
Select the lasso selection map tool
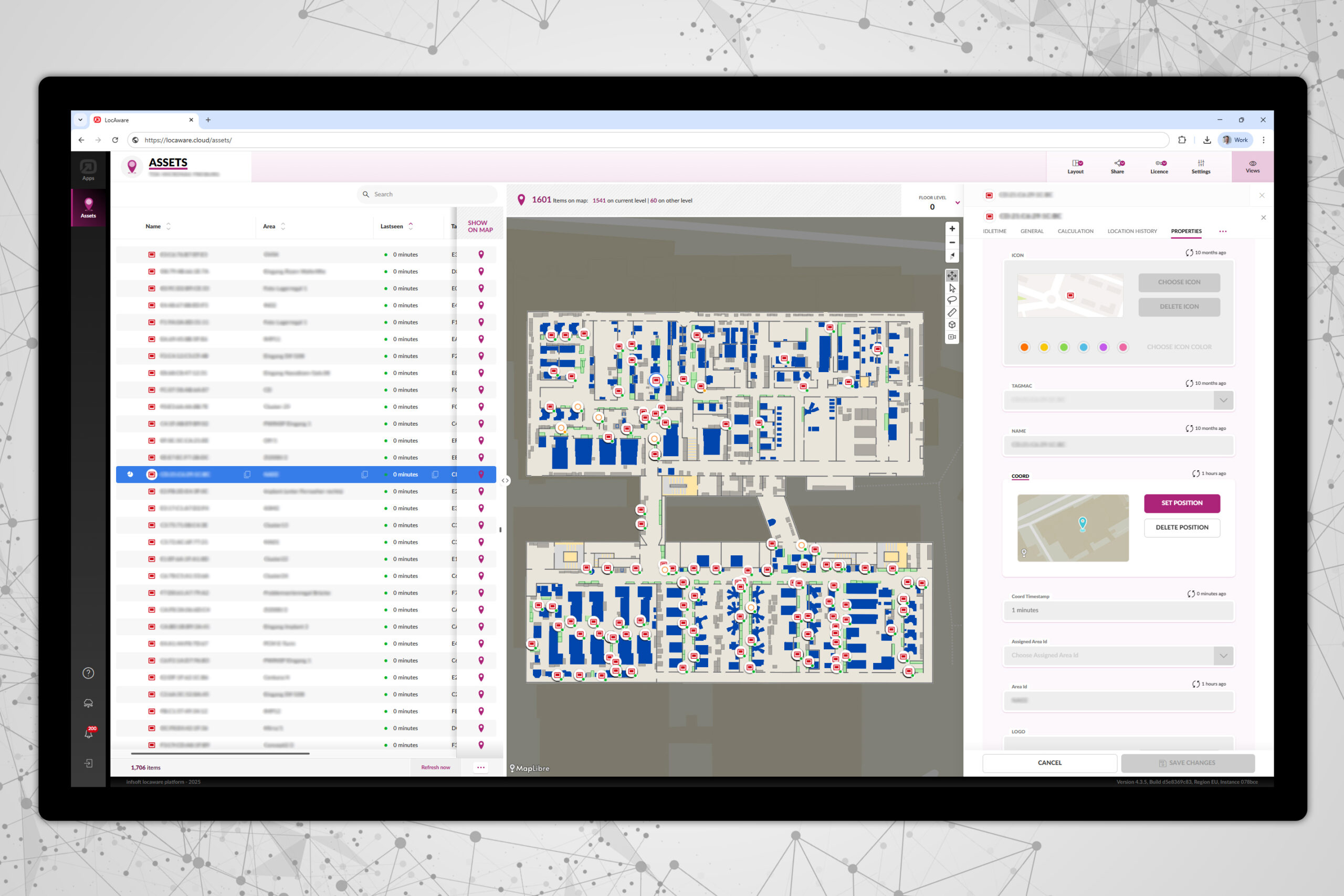coord(951,300)
